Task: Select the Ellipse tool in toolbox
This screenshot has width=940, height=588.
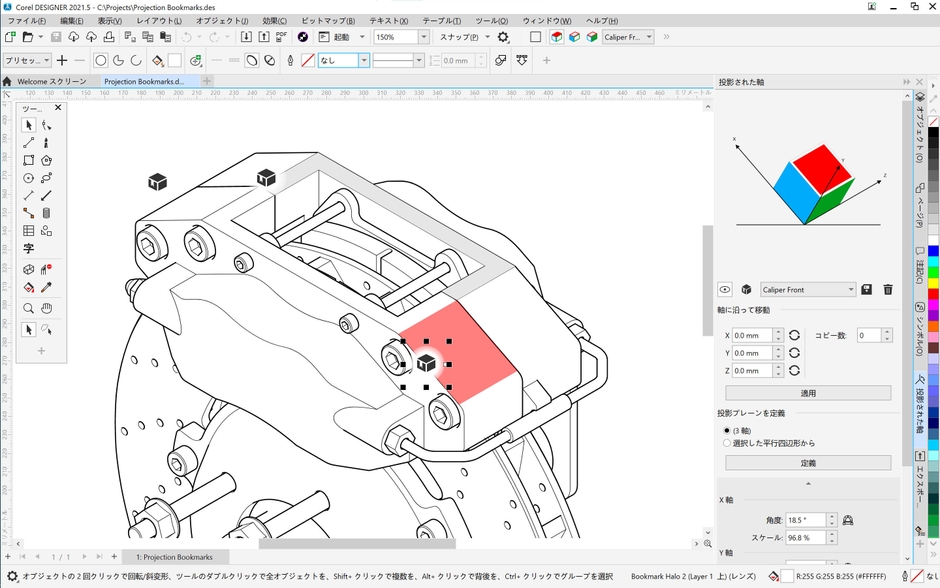Action: tap(28, 178)
